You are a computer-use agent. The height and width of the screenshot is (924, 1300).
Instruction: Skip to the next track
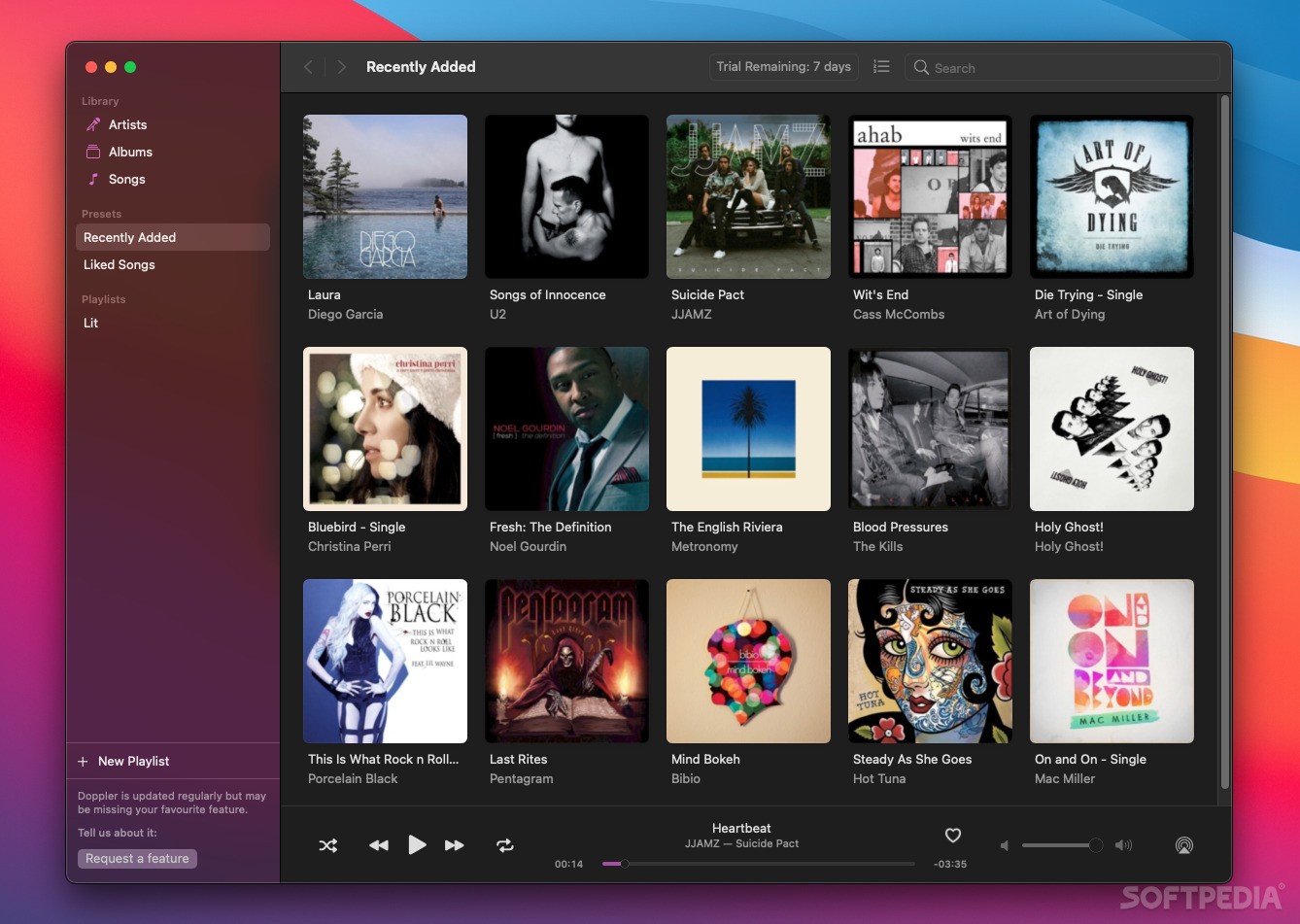click(x=454, y=845)
